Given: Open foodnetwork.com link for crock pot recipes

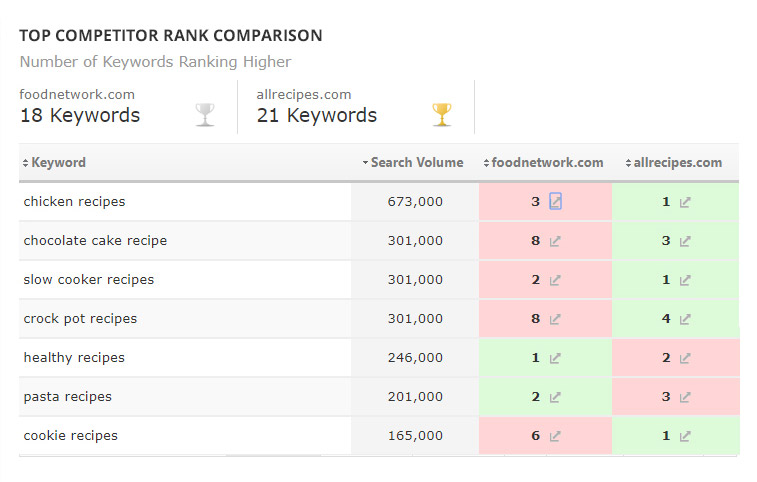Looking at the screenshot, I should click(x=556, y=319).
